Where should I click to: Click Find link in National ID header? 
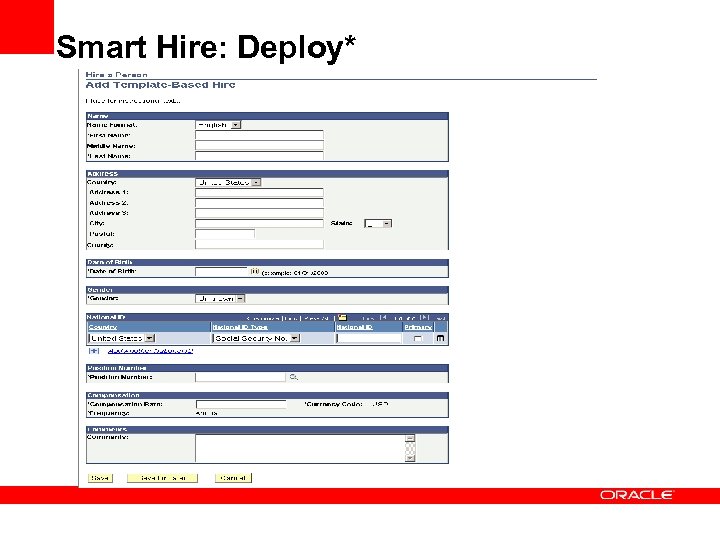pyautogui.click(x=291, y=318)
